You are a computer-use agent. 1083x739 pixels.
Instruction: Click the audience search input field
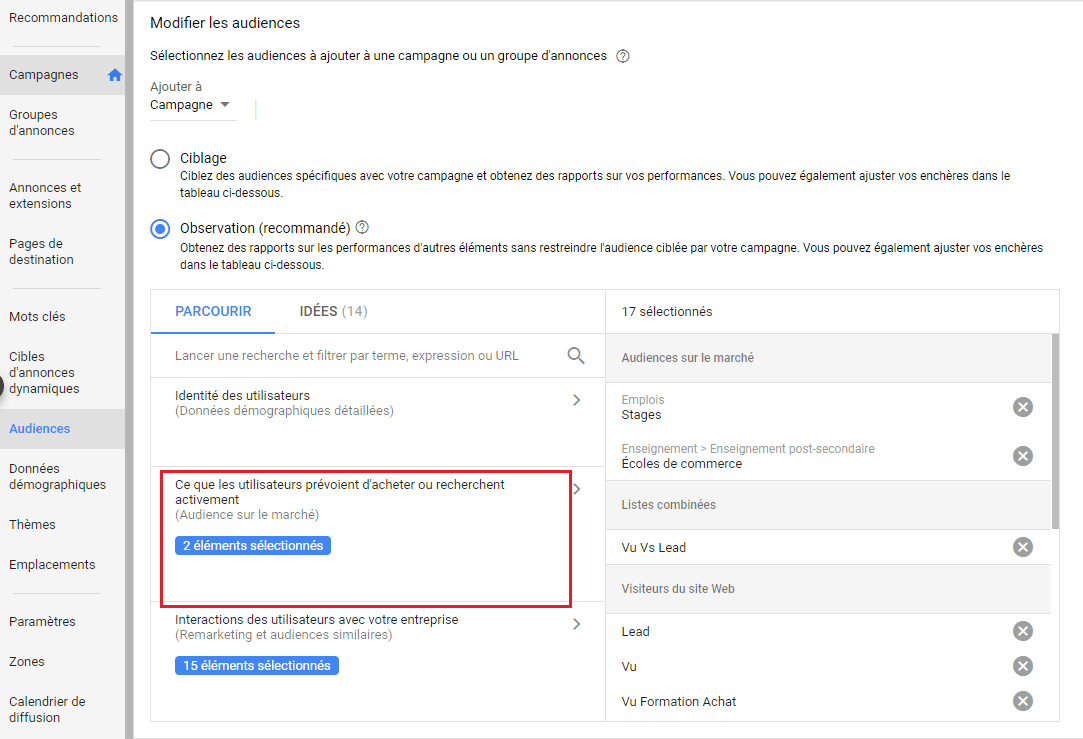(x=360, y=355)
